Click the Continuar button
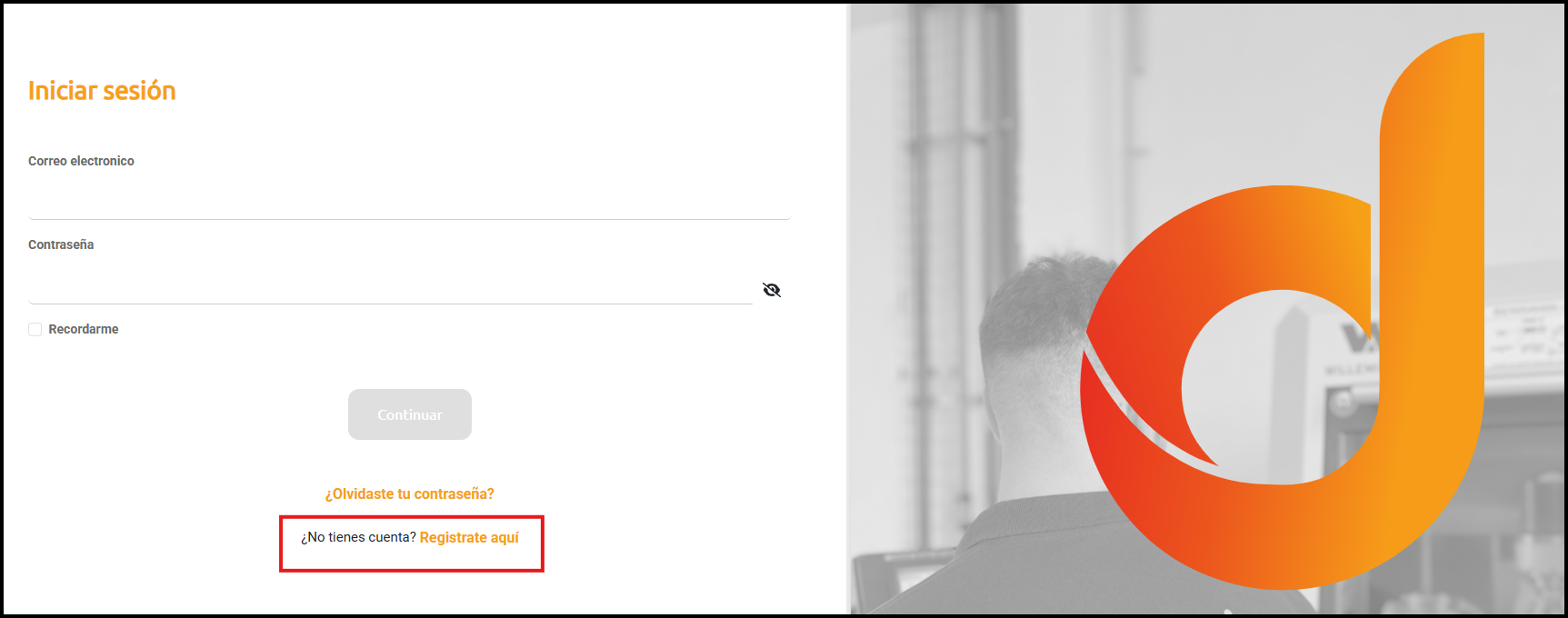Image resolution: width=1568 pixels, height=618 pixels. pos(410,414)
